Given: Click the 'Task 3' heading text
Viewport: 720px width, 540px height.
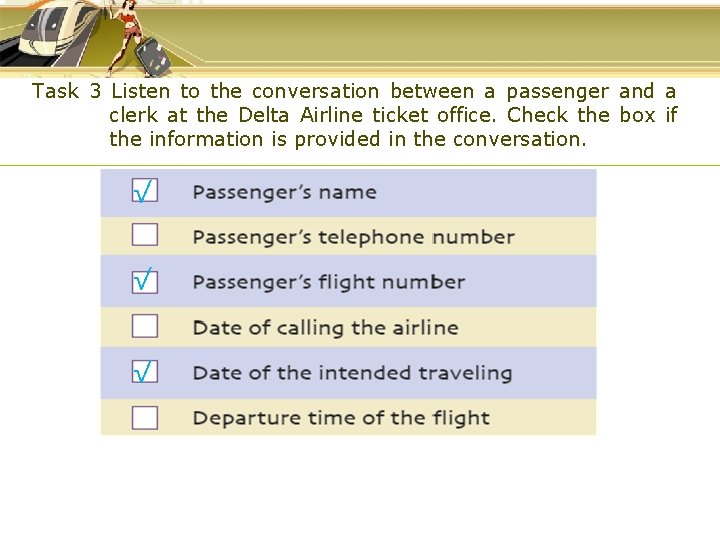Looking at the screenshot, I should pyautogui.click(x=66, y=92).
